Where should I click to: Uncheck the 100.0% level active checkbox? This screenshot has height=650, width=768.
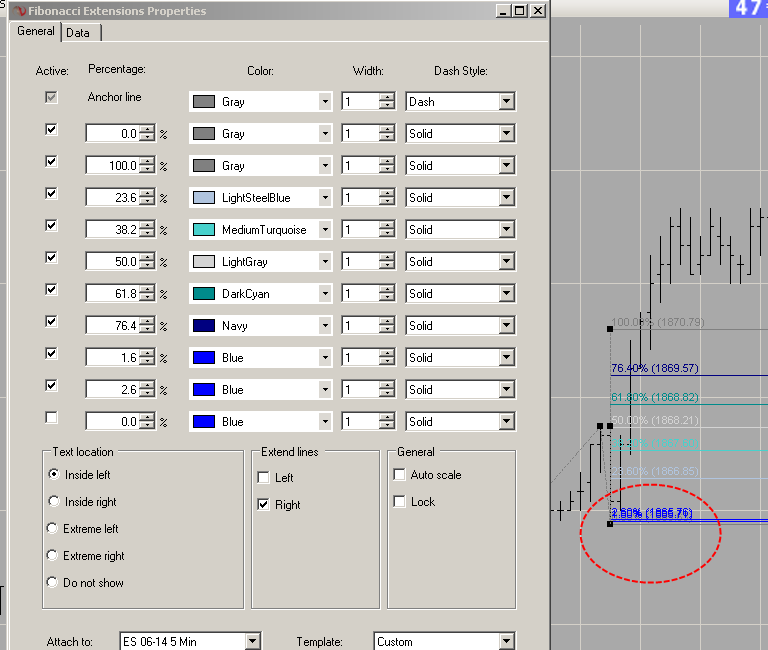point(51,162)
